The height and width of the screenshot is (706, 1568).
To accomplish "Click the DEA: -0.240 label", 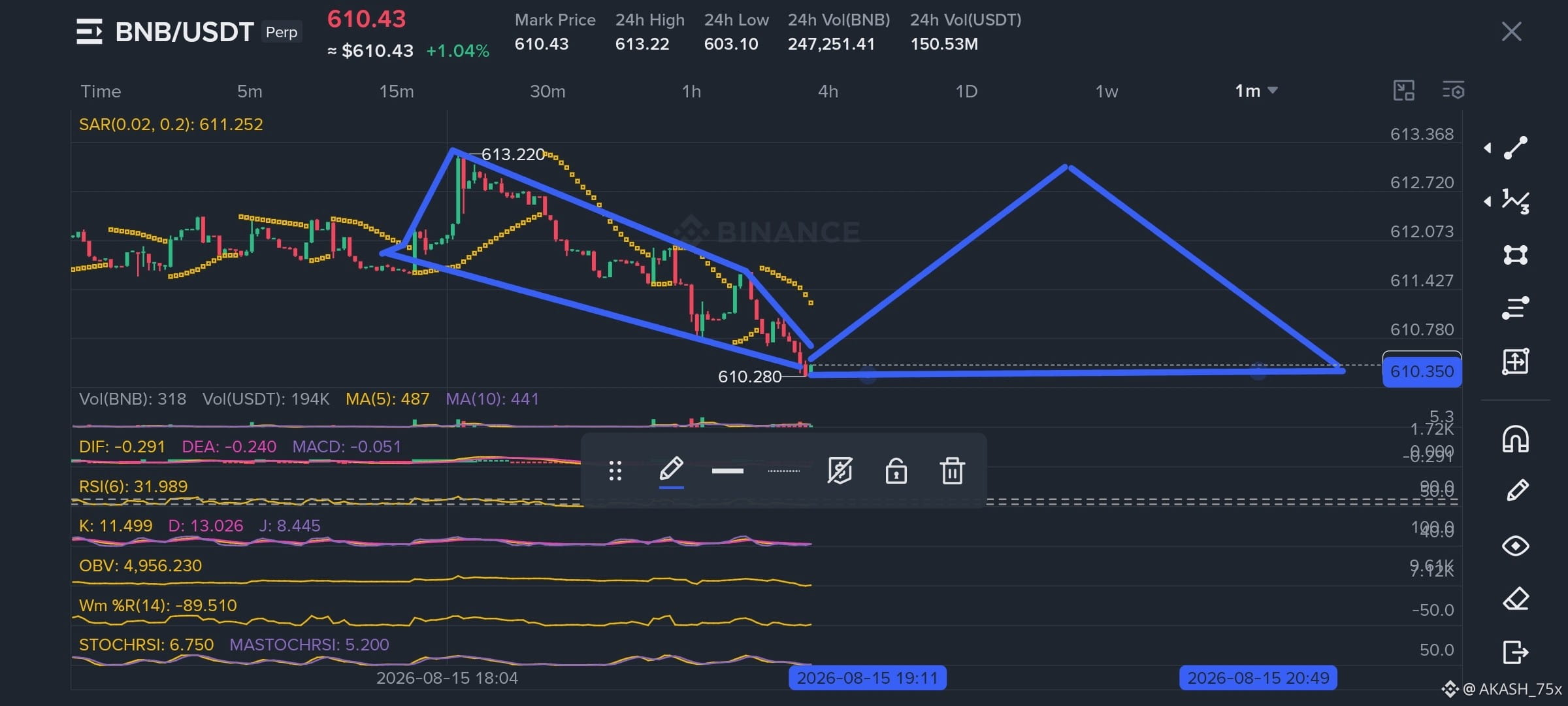I will 229,446.
